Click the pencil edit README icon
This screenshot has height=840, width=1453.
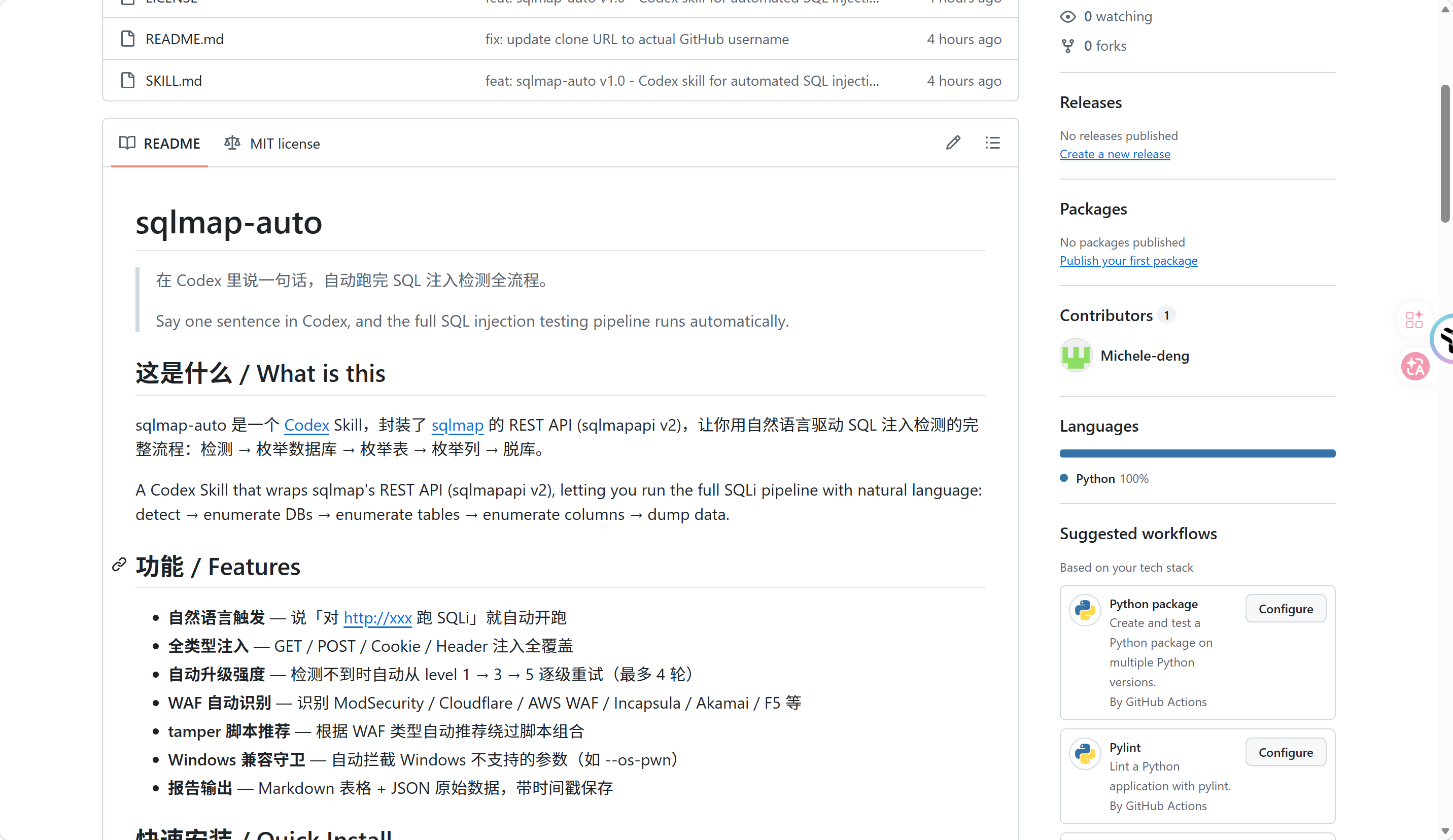tap(953, 143)
